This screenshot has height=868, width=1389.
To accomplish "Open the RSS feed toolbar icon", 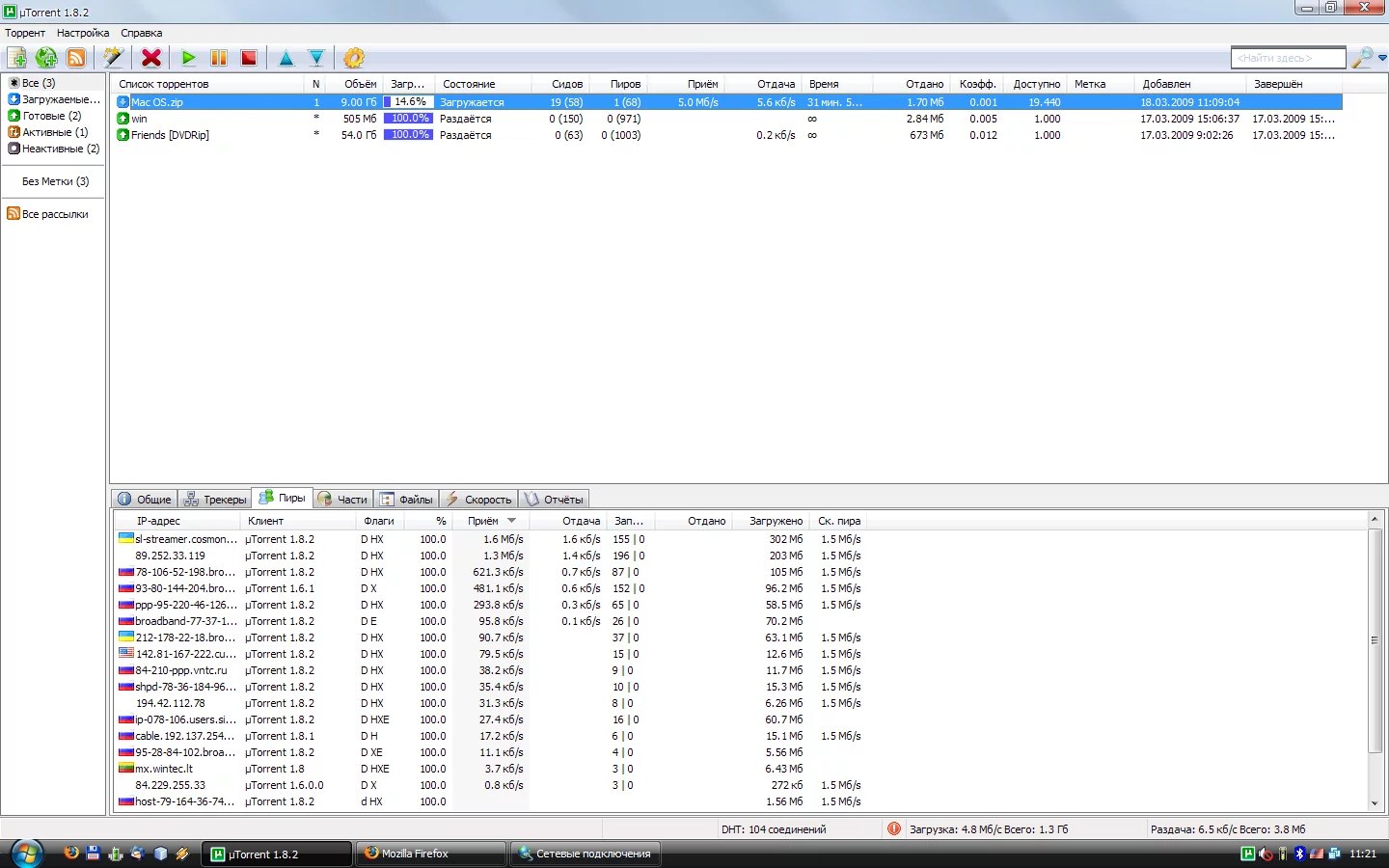I will pos(76,58).
